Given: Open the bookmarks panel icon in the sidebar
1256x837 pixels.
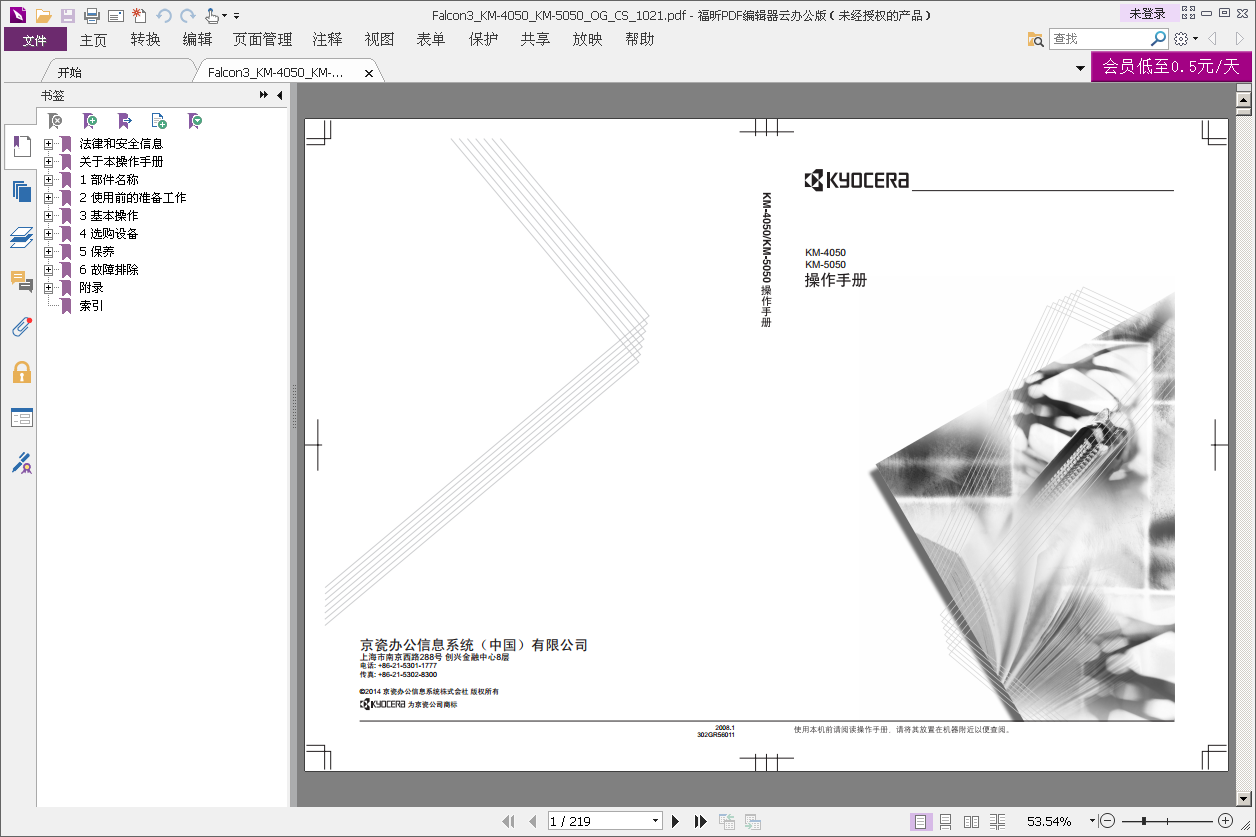Looking at the screenshot, I should point(20,148).
